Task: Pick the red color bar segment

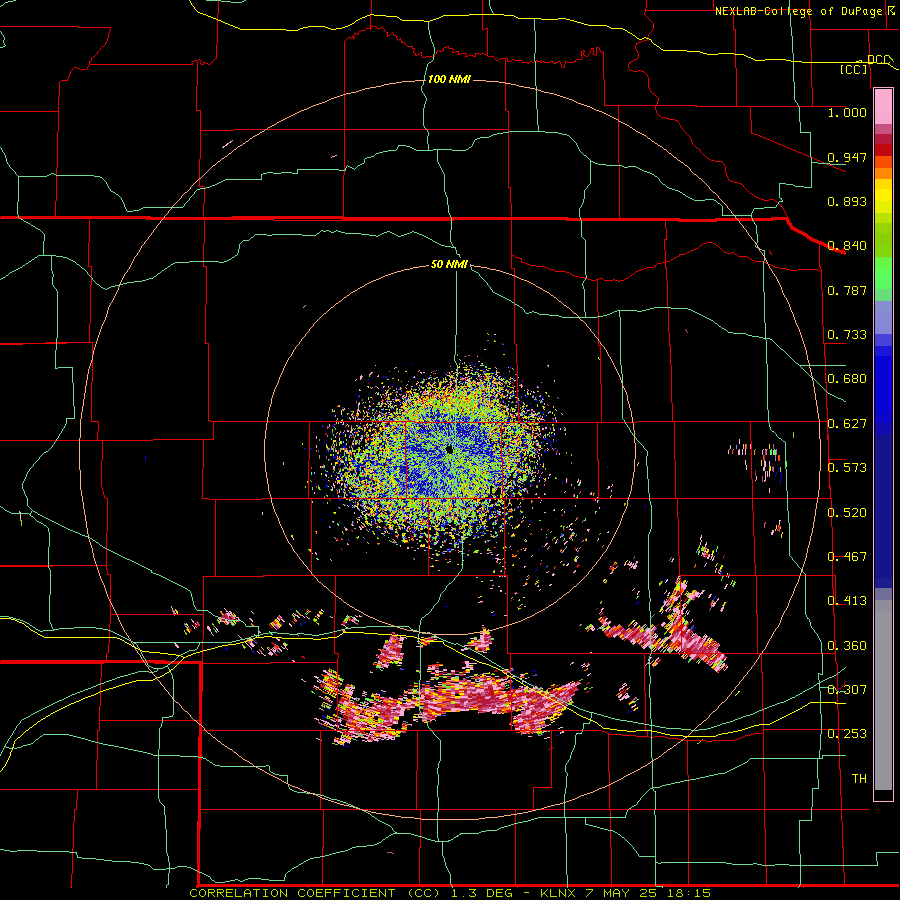Action: coord(883,150)
